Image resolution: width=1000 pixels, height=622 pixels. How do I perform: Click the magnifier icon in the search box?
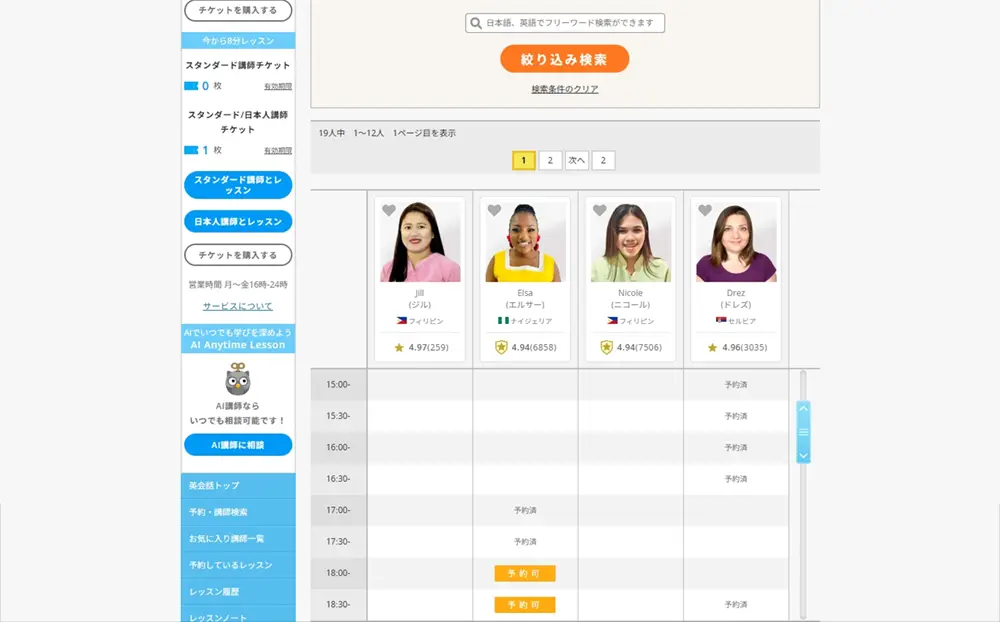476,23
